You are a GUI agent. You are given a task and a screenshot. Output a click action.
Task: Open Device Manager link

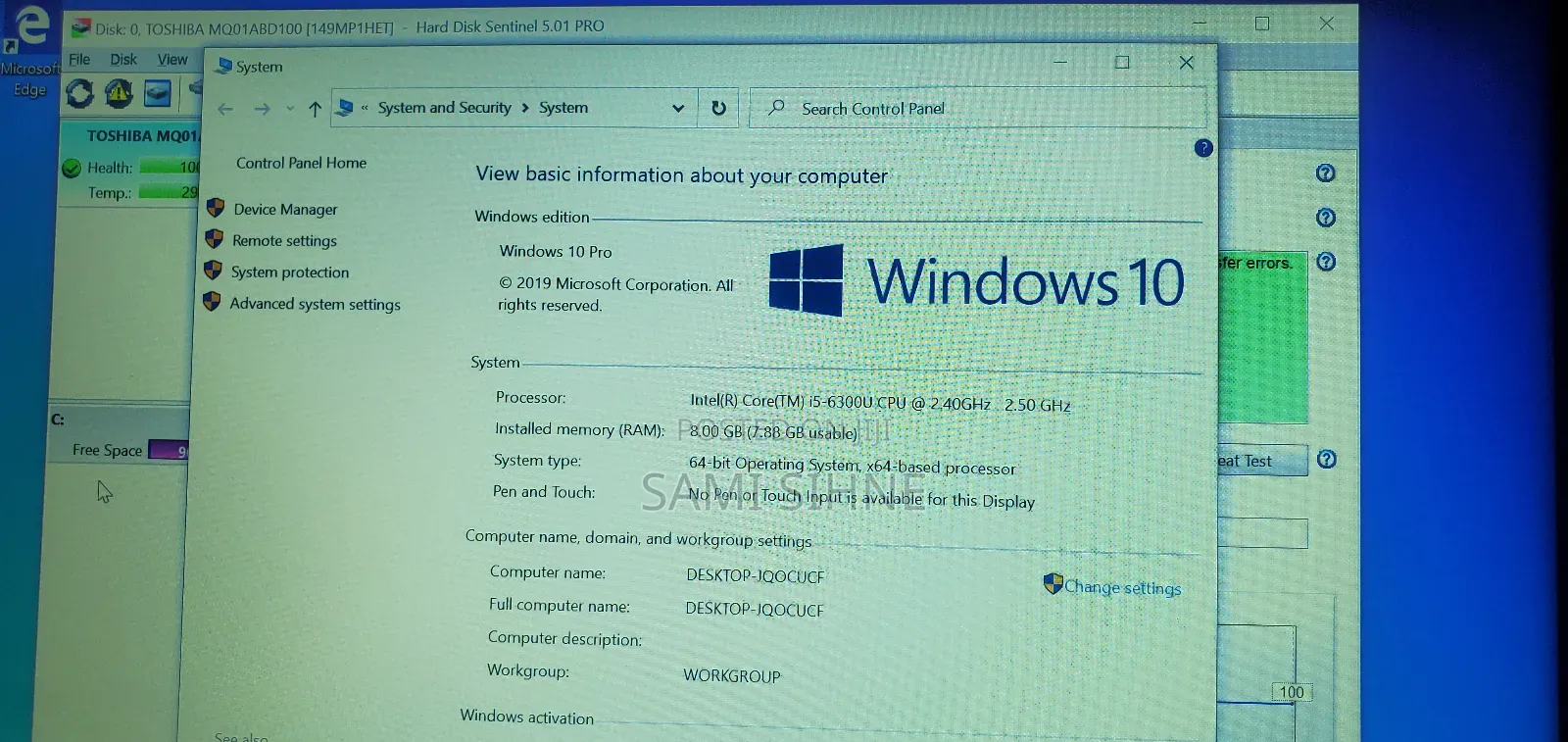coord(285,210)
